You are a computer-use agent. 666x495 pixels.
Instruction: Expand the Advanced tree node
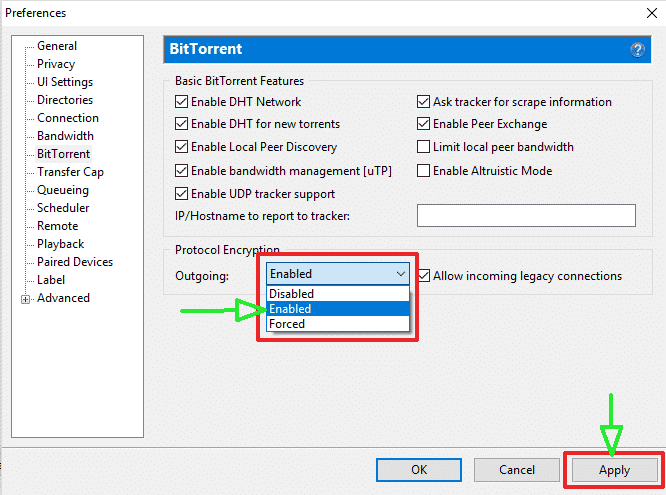pos(25,300)
